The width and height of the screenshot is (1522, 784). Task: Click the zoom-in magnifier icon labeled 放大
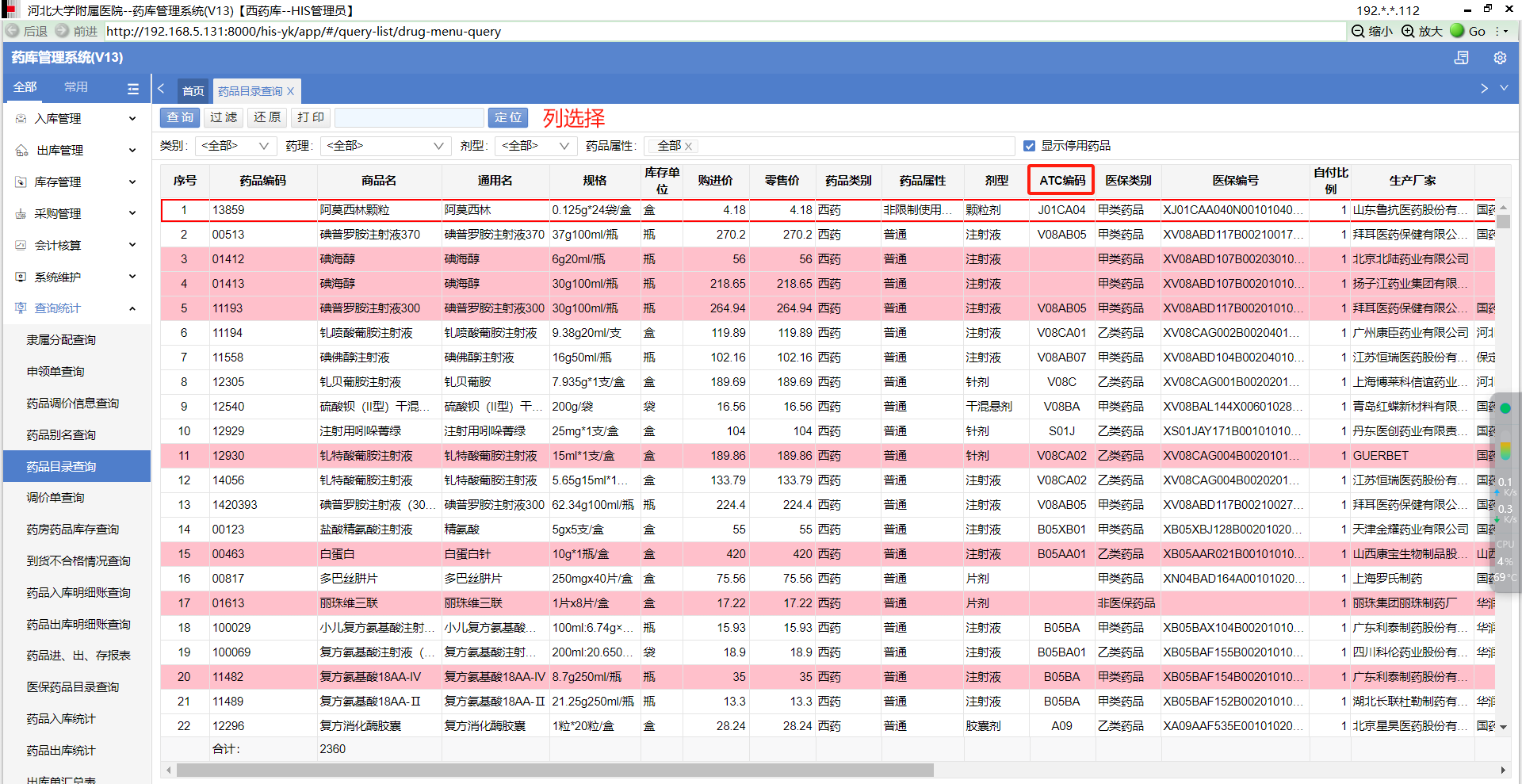tap(1408, 31)
